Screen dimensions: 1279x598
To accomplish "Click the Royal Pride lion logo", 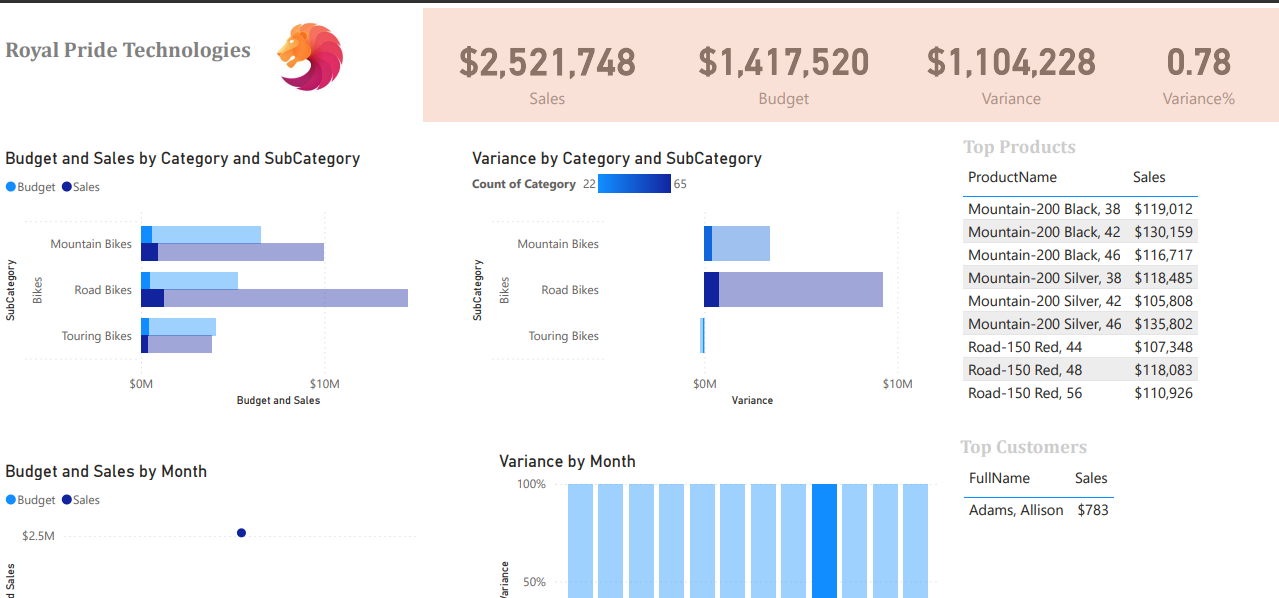I will (310, 57).
